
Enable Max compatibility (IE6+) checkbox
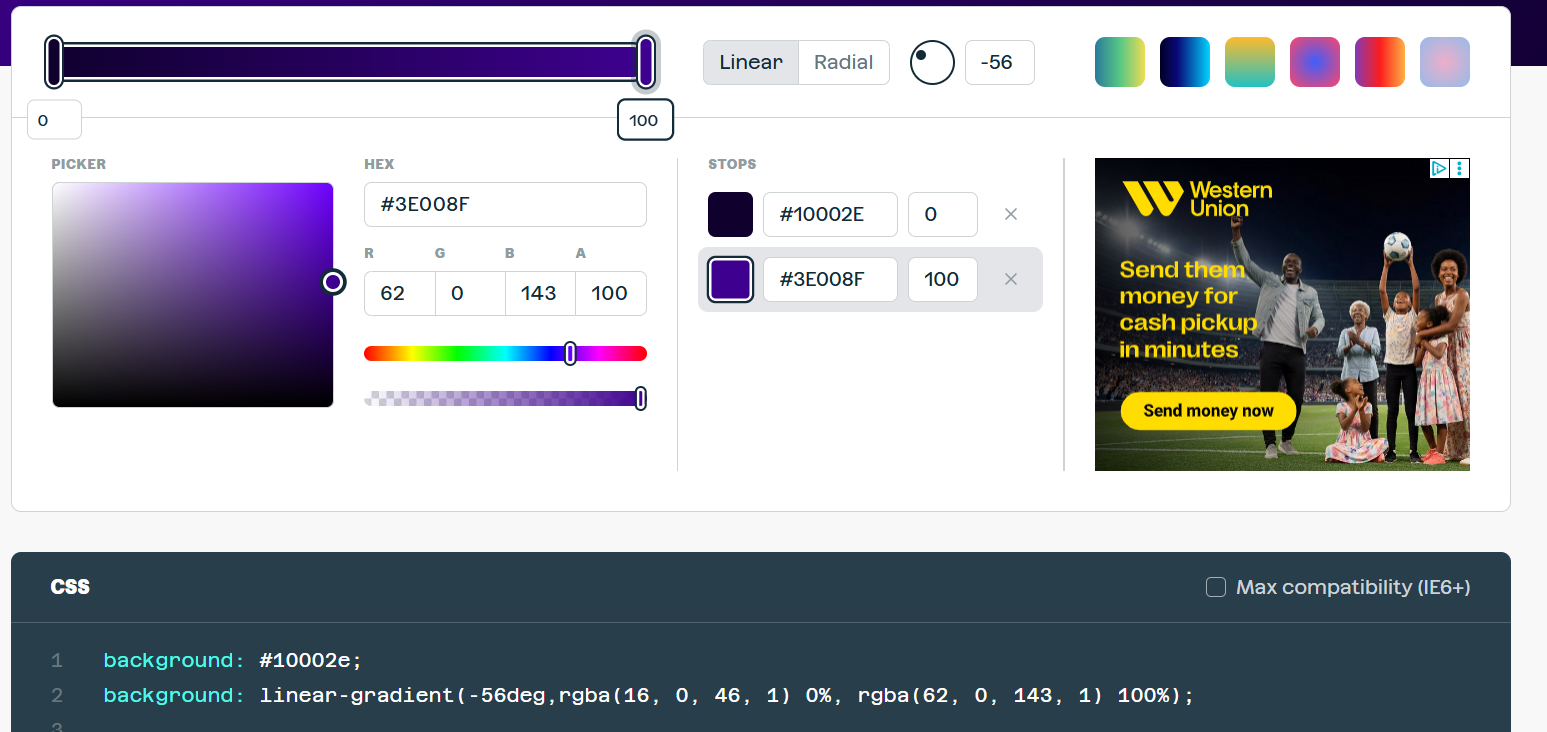pos(1216,587)
